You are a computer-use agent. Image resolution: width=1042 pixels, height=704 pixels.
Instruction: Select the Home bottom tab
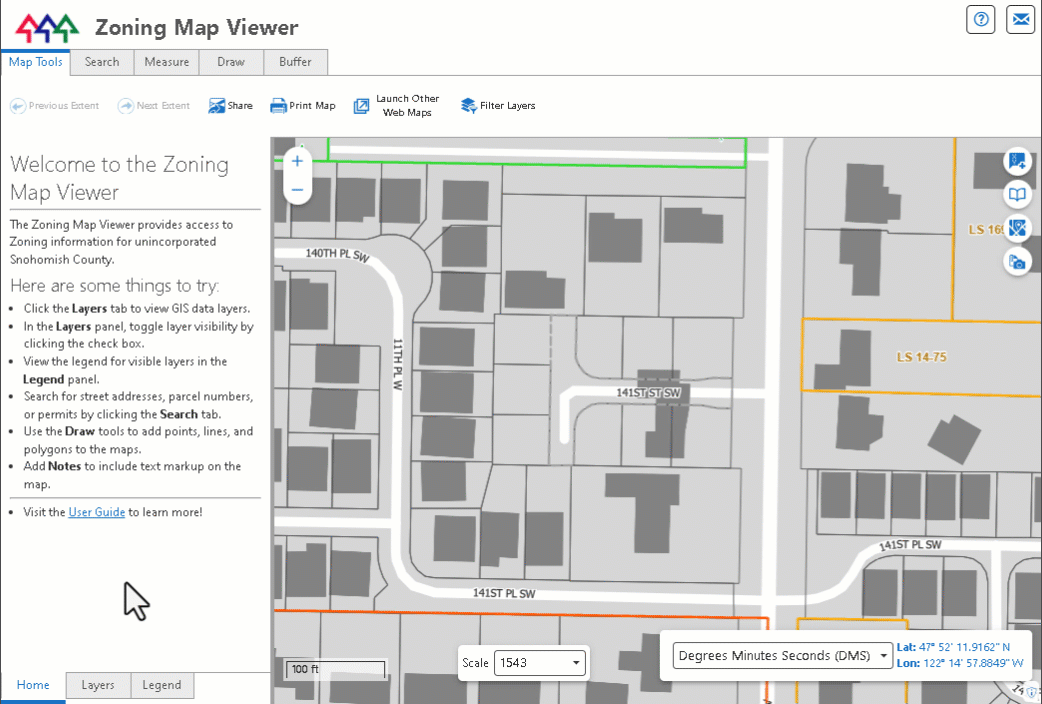coord(33,685)
